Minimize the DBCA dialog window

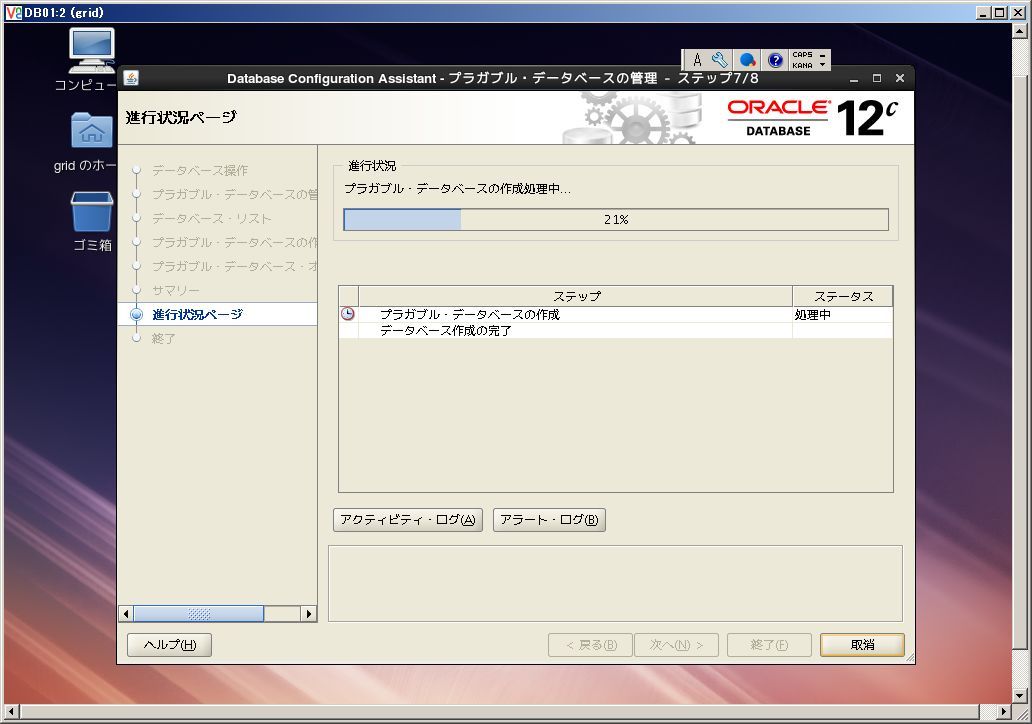[854, 78]
